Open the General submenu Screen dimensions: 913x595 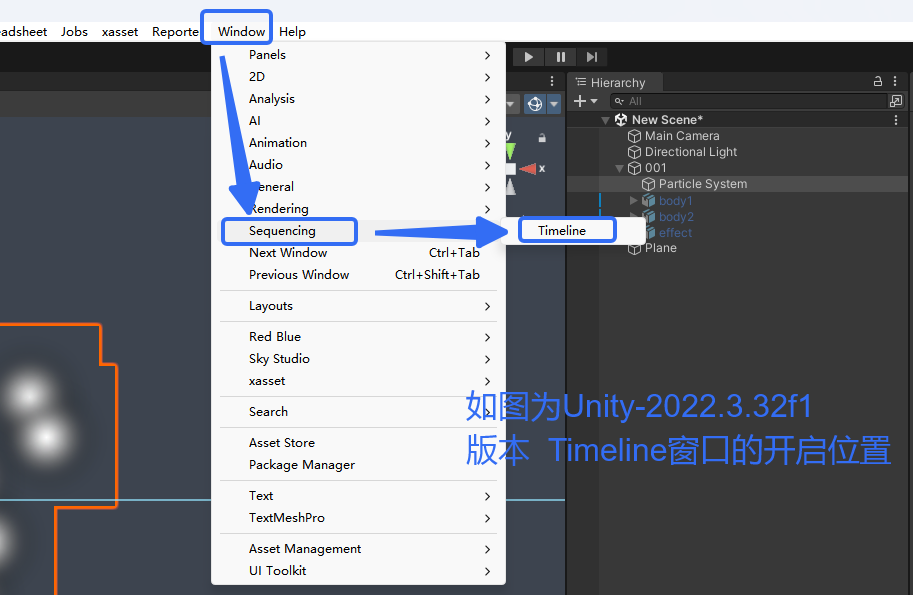[x=358, y=187]
